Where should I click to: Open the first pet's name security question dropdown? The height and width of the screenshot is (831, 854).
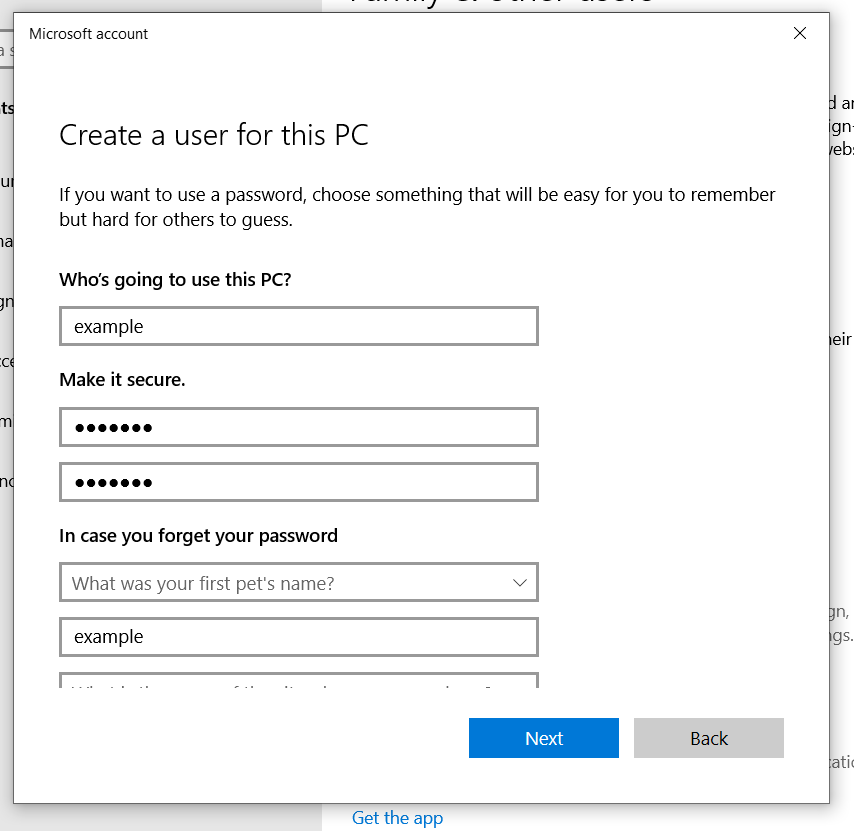pos(299,582)
